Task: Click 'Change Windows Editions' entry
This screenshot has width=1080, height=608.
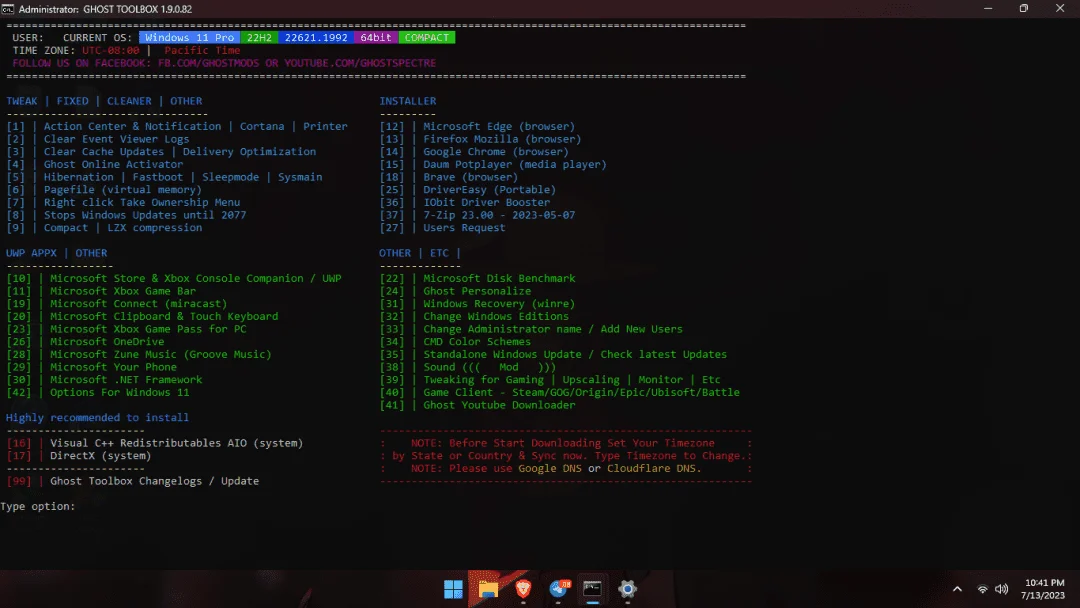Action: tap(474, 316)
